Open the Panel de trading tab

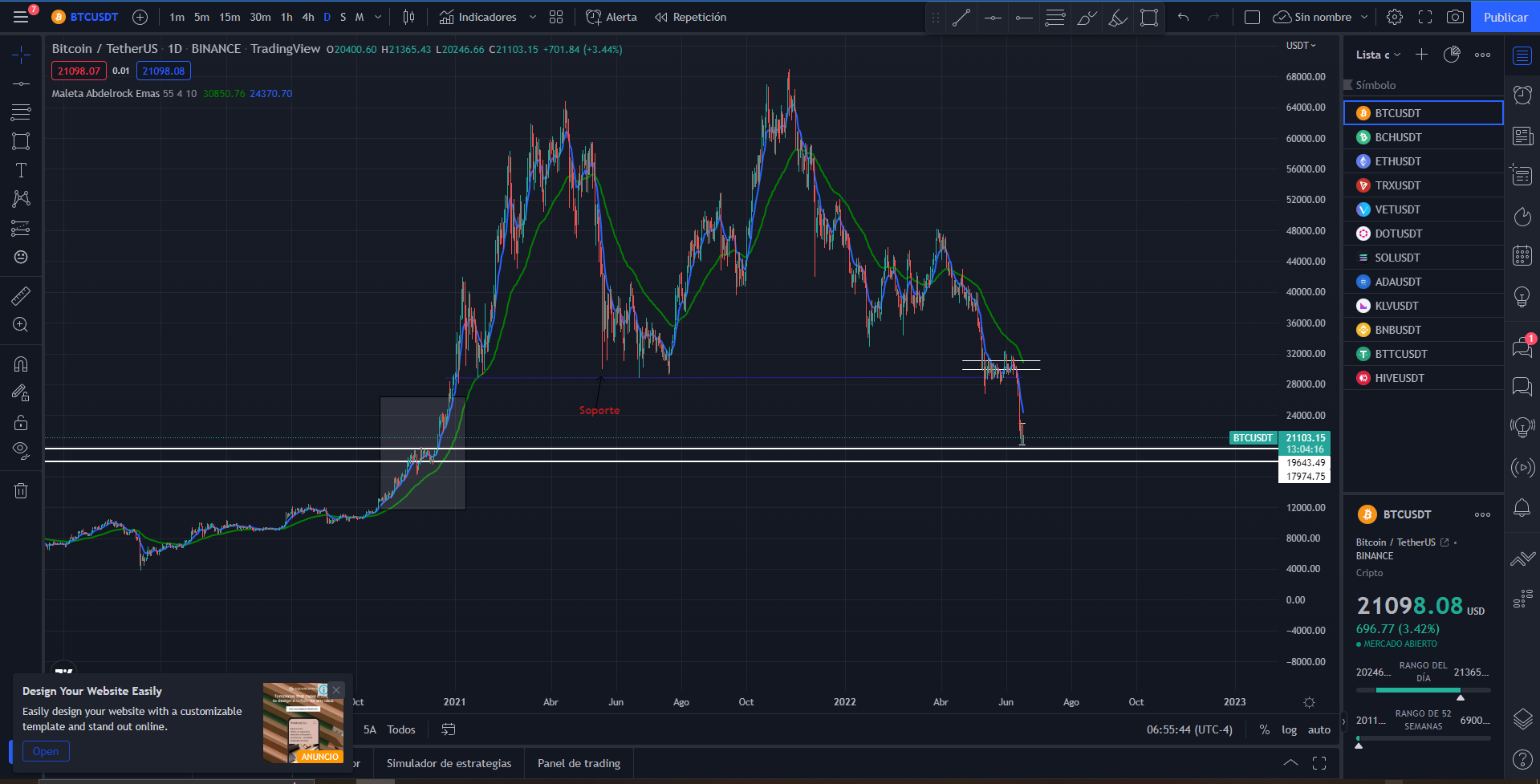pyautogui.click(x=579, y=763)
